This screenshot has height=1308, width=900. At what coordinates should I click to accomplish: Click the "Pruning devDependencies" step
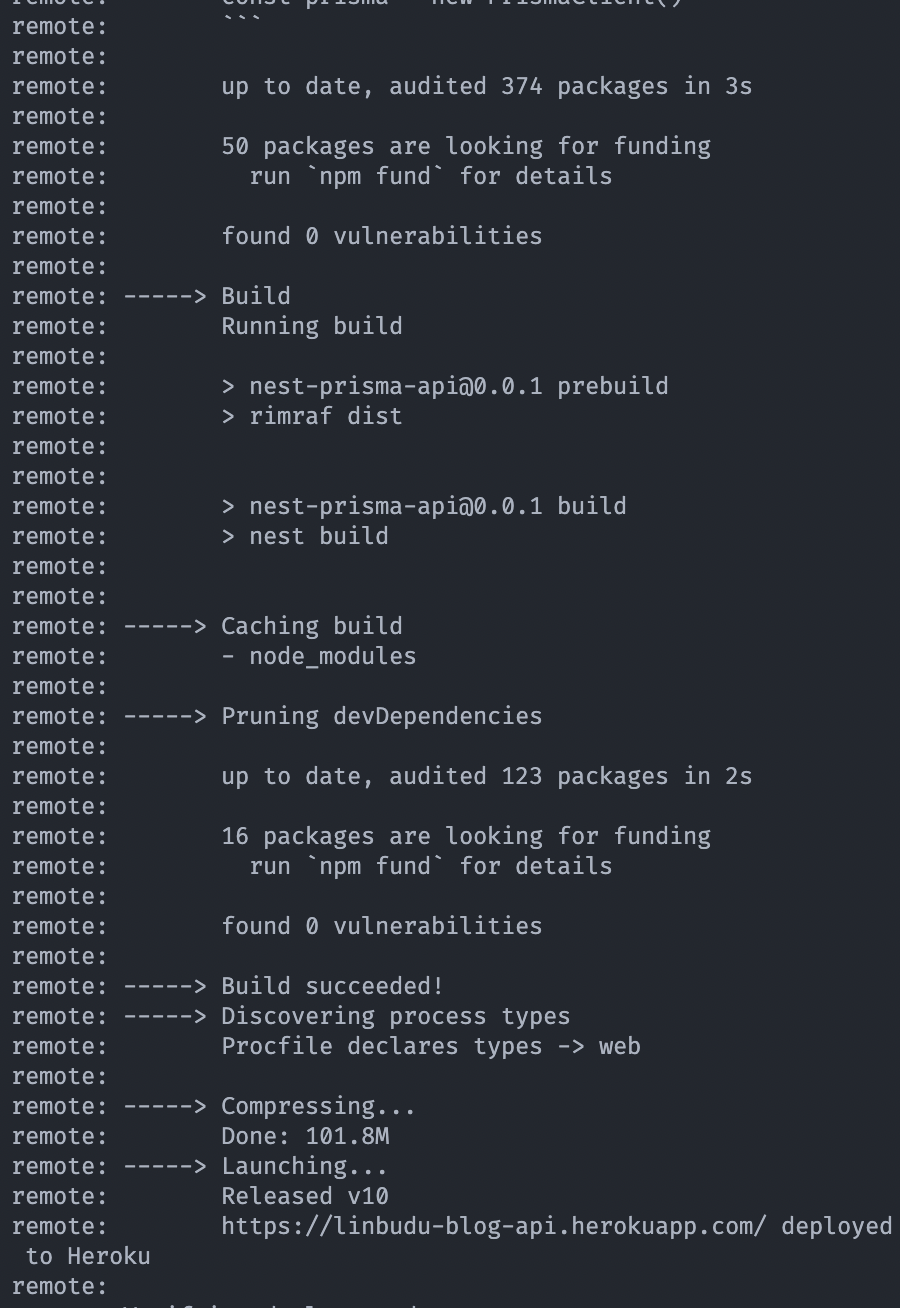(381, 716)
